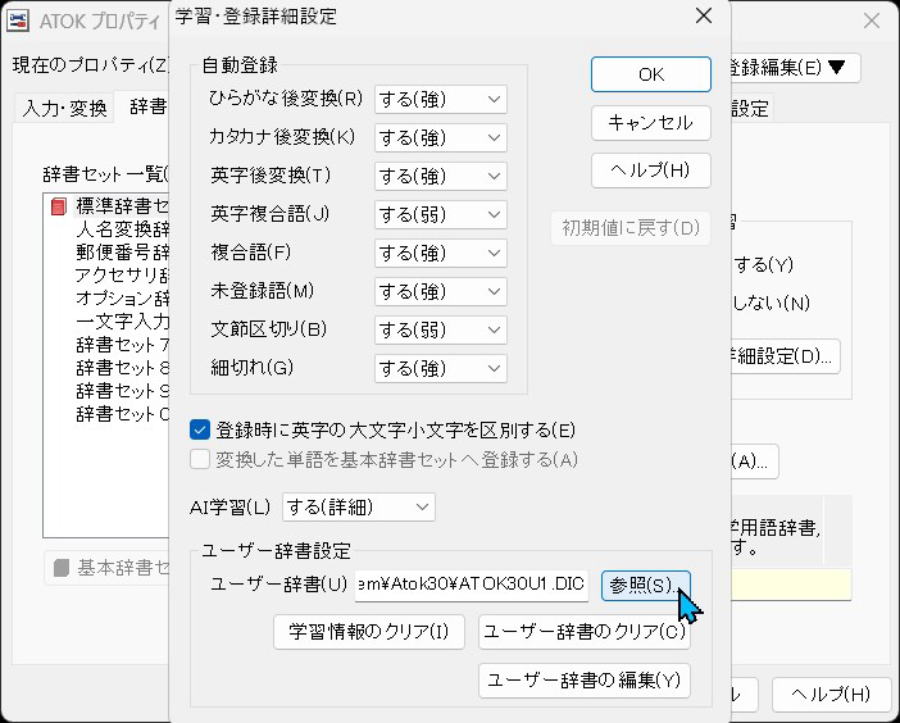900x723 pixels.
Task: Click the キャンセル button in the dialog
Action: click(651, 123)
